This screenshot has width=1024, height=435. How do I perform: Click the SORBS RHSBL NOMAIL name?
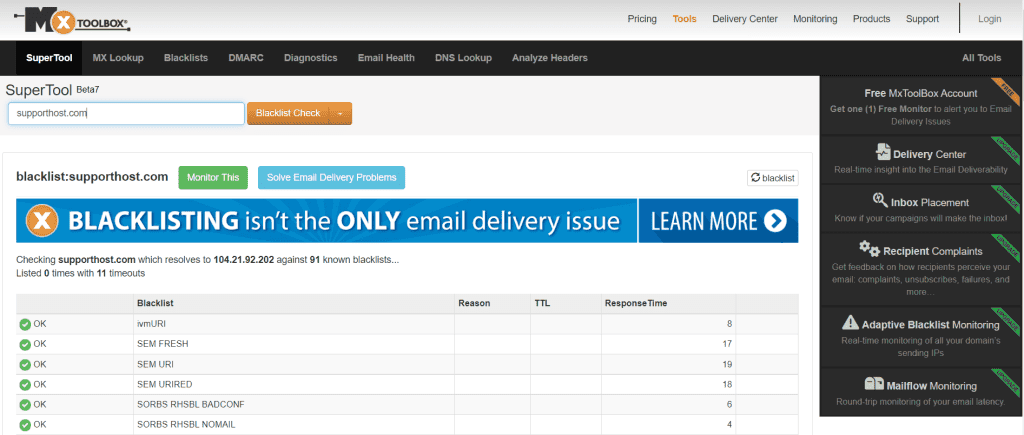pos(186,425)
